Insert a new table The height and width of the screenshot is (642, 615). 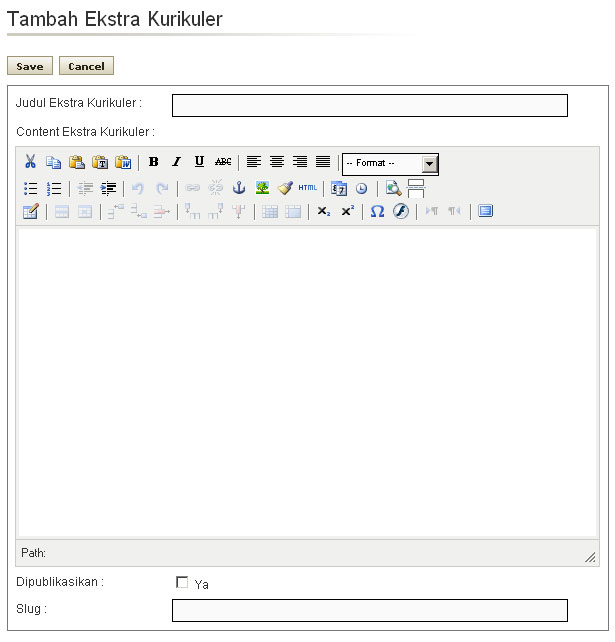click(31, 211)
